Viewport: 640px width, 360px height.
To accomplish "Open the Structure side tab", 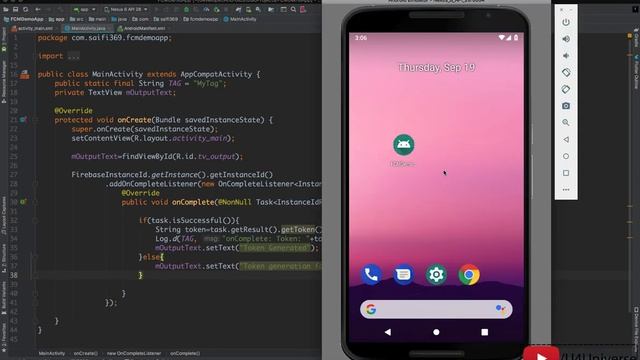I will pyautogui.click(x=4, y=258).
